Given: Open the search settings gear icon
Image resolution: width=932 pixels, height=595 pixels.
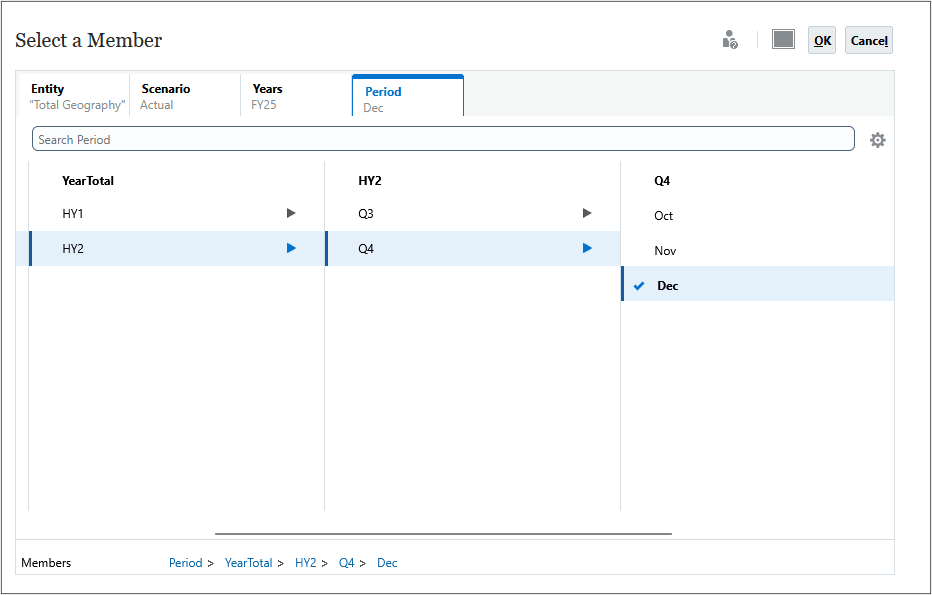Looking at the screenshot, I should pyautogui.click(x=877, y=140).
